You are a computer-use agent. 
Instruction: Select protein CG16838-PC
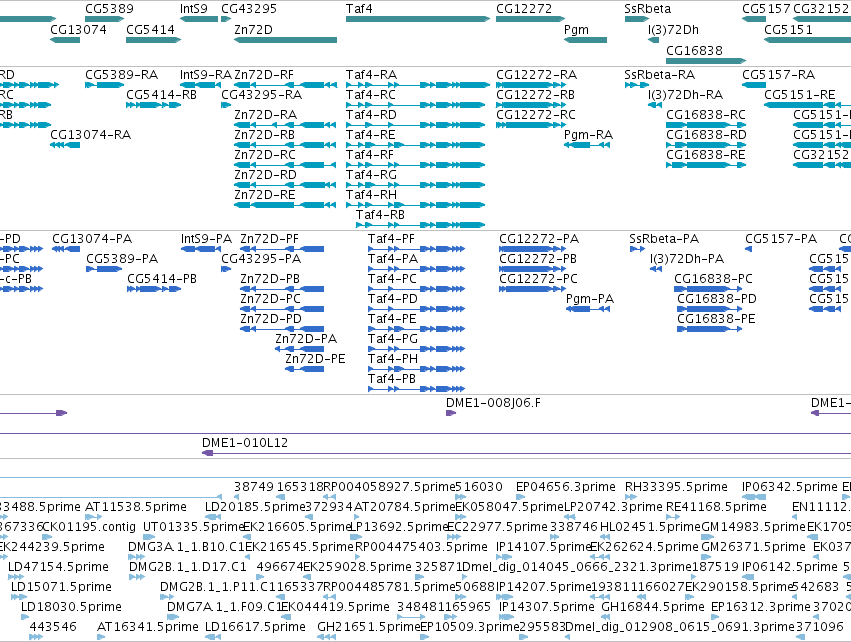(708, 289)
